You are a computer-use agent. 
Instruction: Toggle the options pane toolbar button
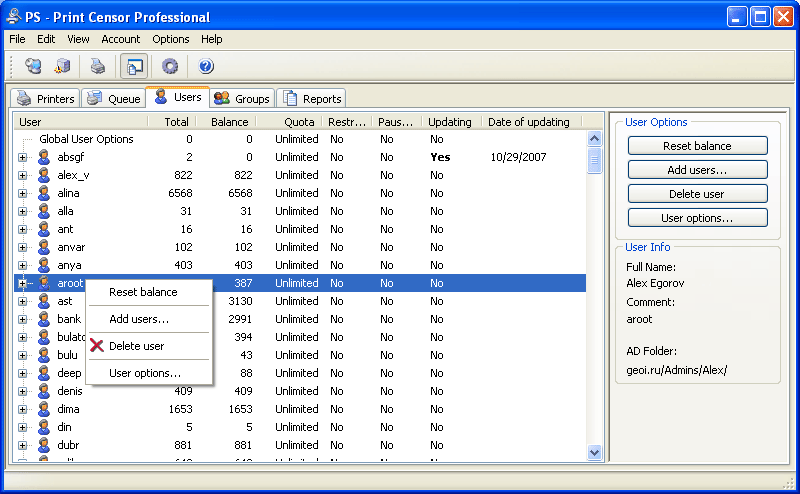point(134,66)
